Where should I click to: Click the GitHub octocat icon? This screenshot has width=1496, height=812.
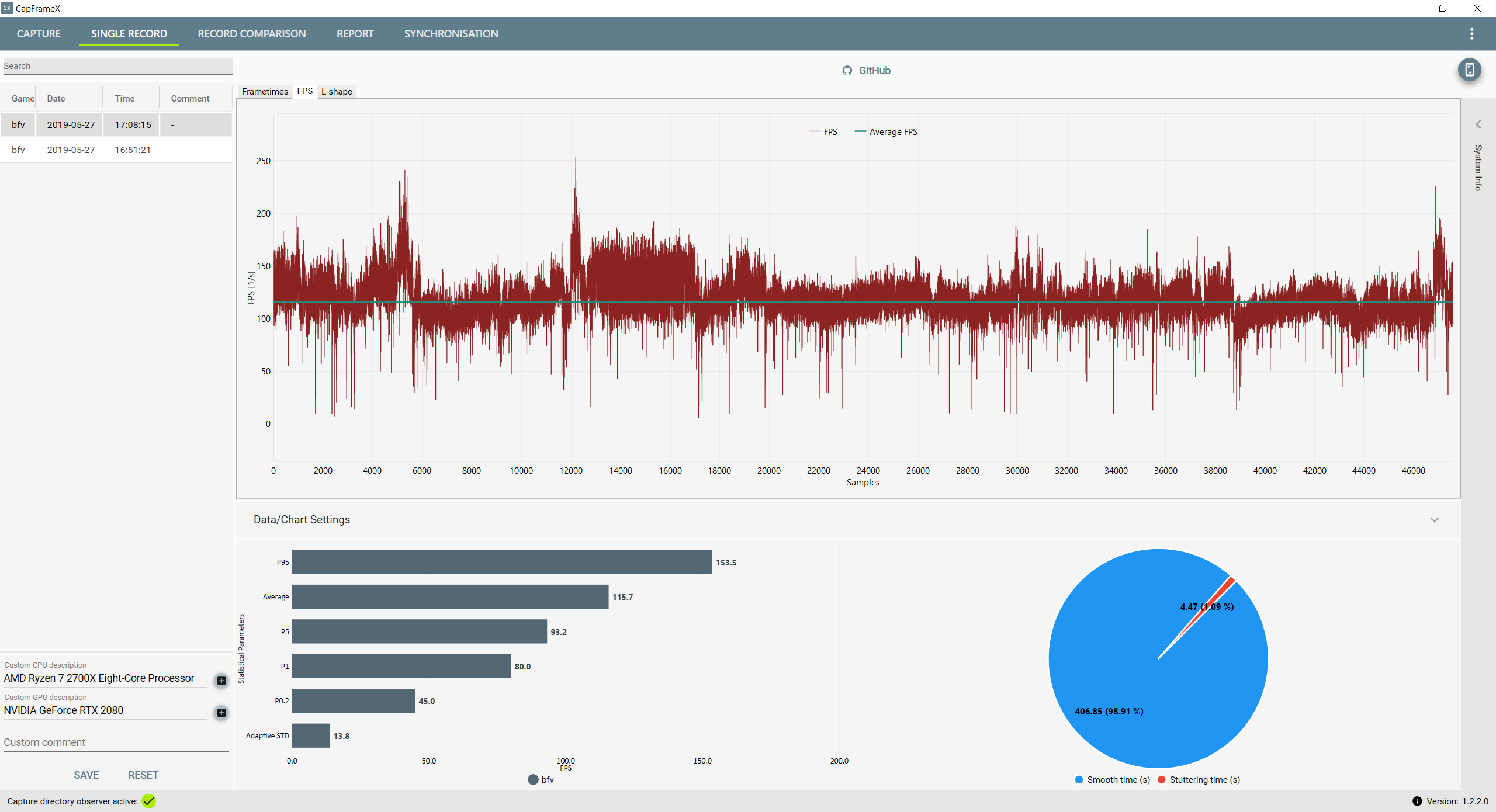pos(847,71)
